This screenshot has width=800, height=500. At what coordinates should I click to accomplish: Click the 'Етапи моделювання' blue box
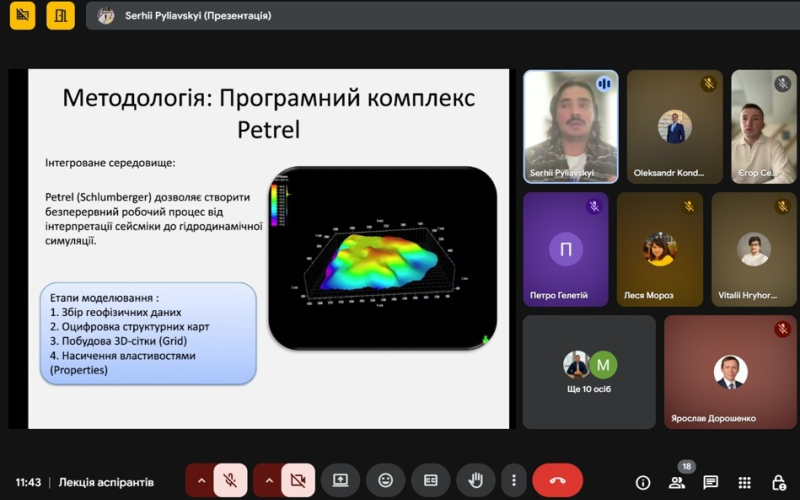point(148,333)
